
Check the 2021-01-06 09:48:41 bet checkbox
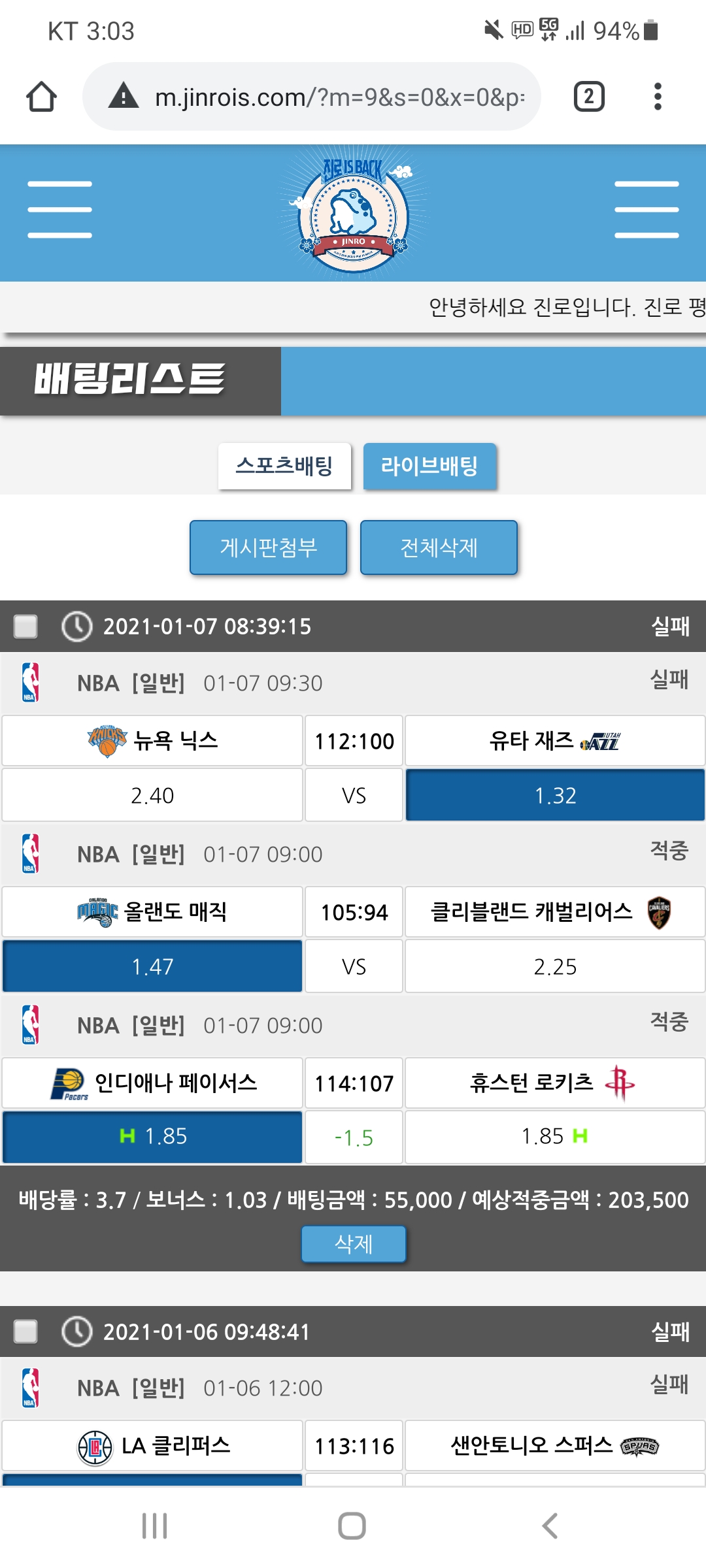click(26, 1331)
